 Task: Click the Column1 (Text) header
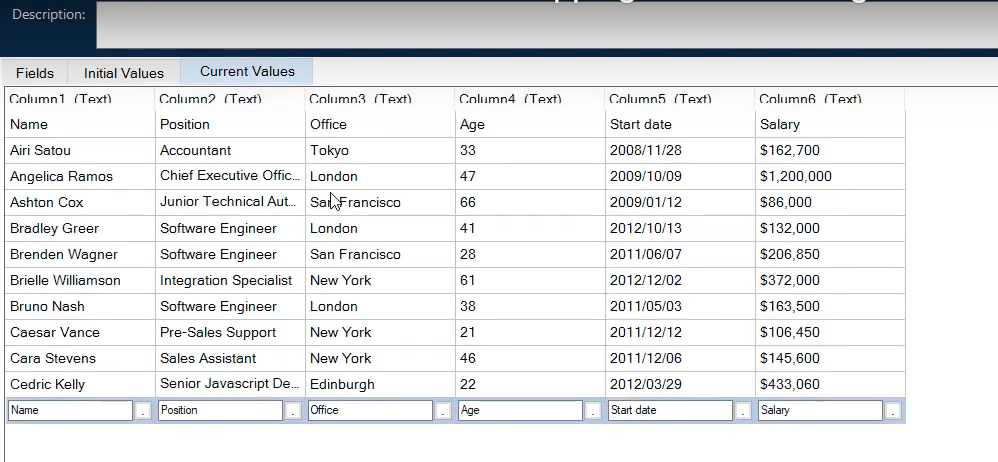(x=80, y=99)
